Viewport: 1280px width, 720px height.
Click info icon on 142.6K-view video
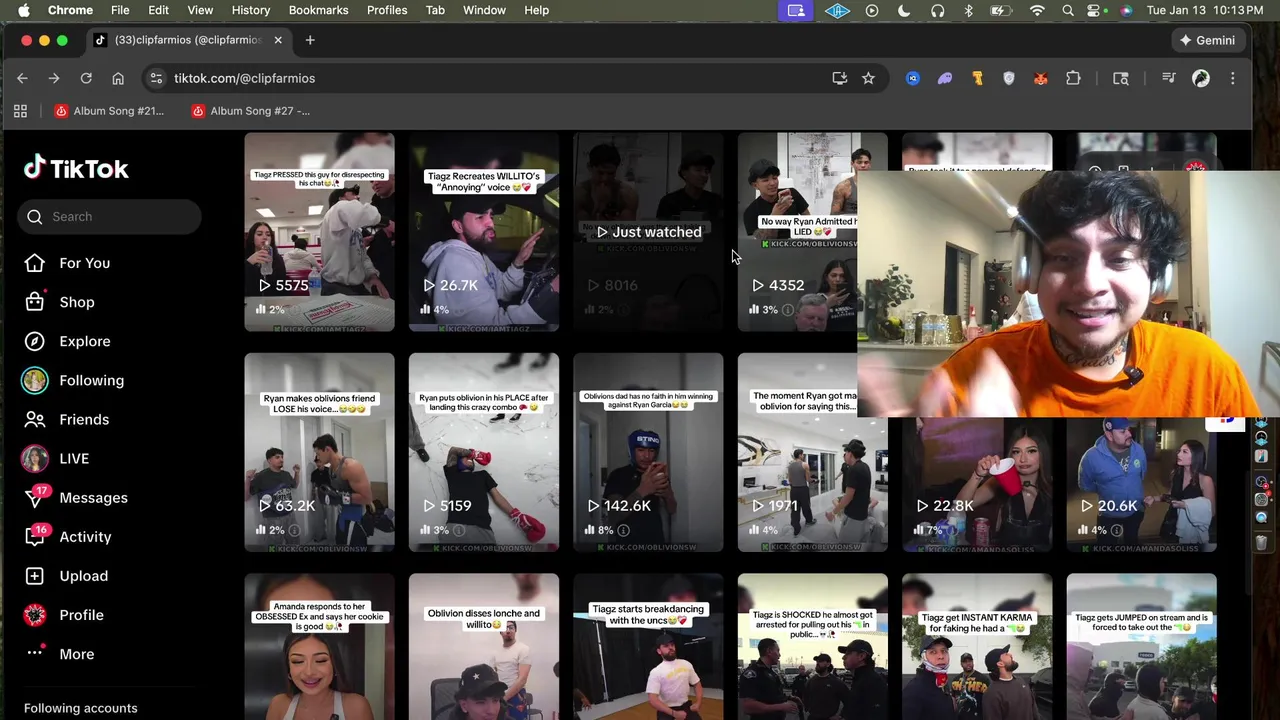pos(624,530)
